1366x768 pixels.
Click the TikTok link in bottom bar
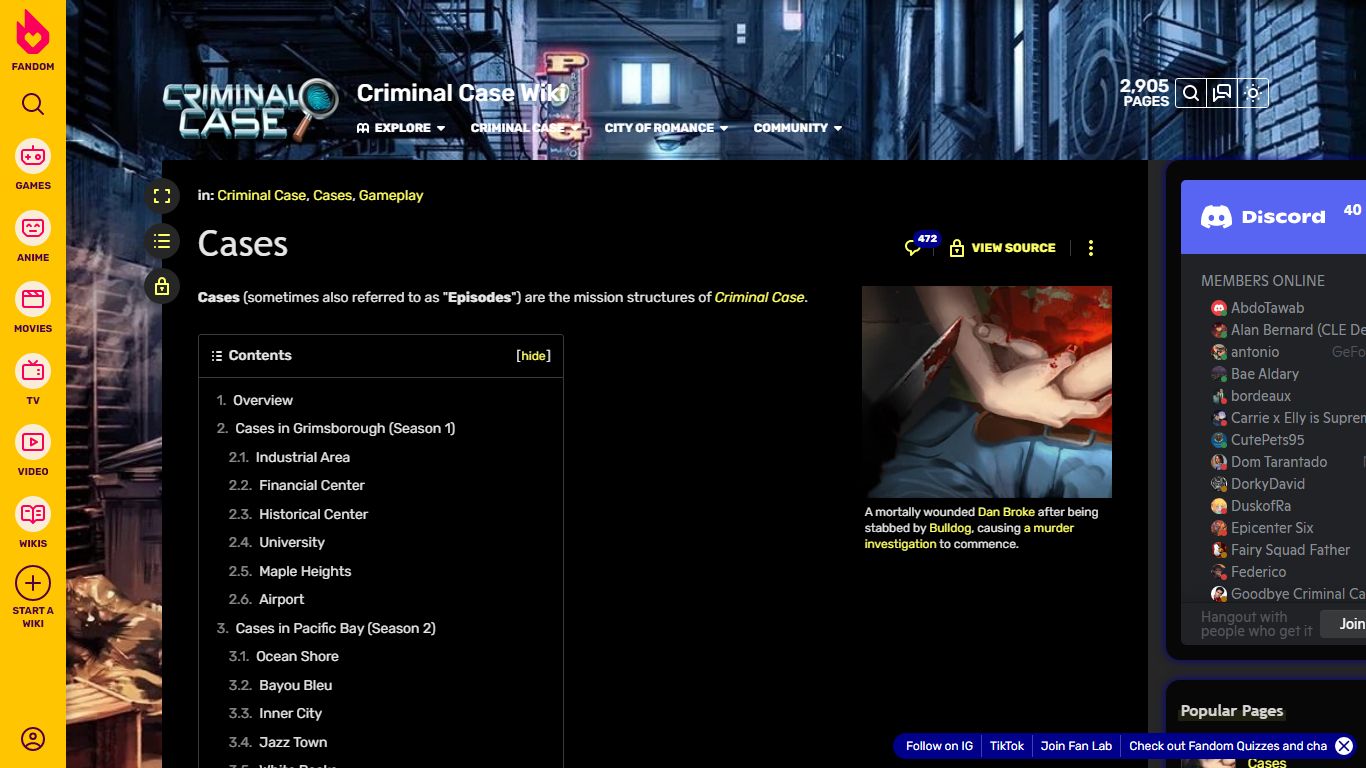(1007, 746)
